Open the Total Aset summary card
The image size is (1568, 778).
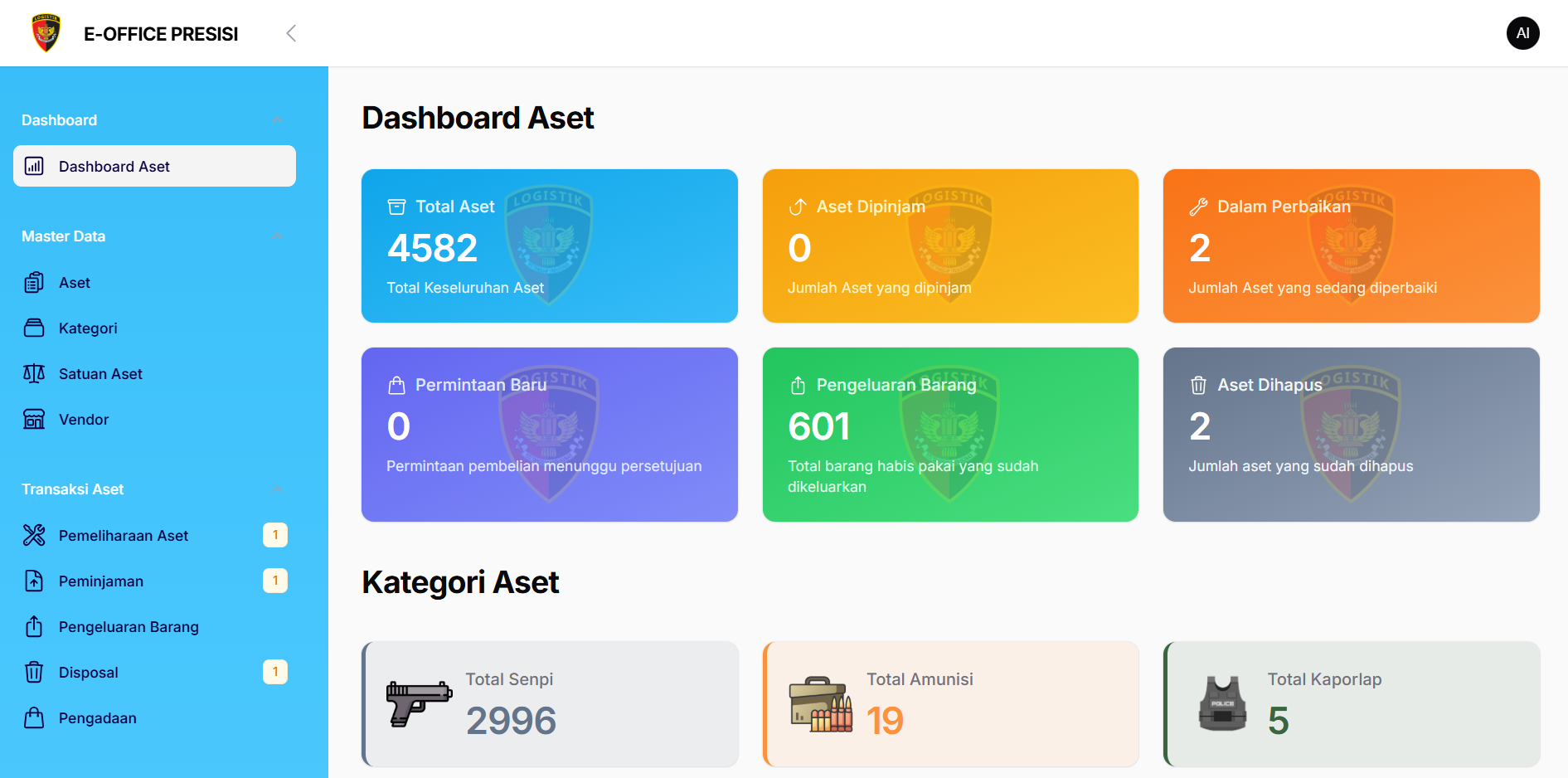click(549, 246)
